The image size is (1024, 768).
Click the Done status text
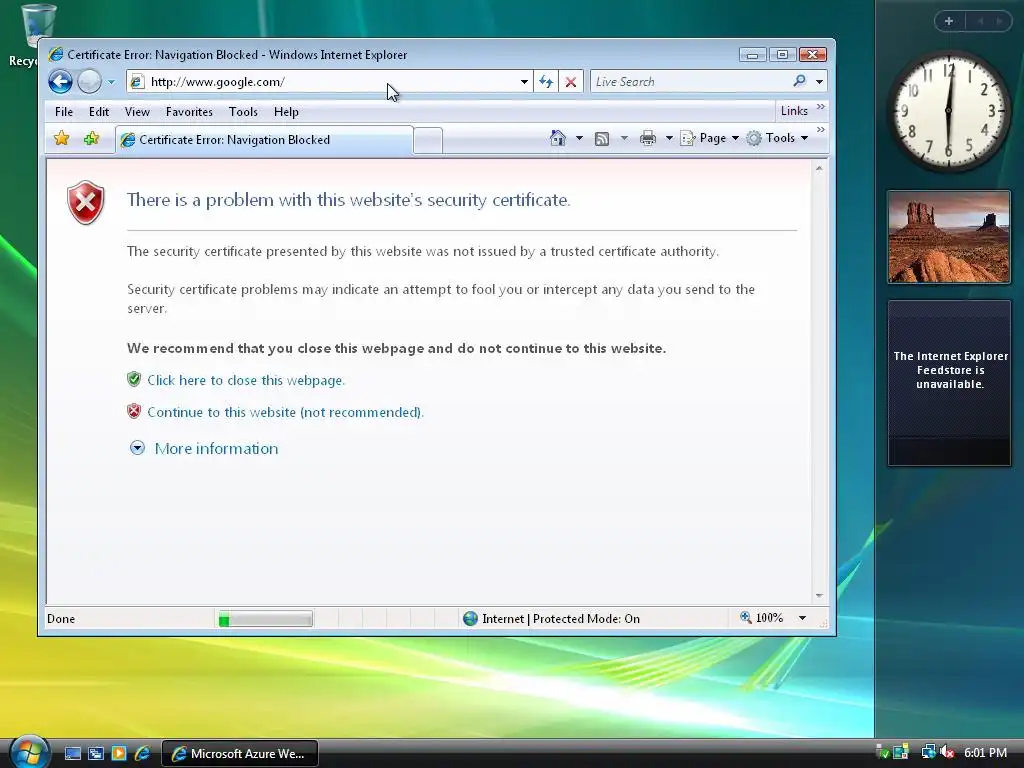click(x=61, y=618)
